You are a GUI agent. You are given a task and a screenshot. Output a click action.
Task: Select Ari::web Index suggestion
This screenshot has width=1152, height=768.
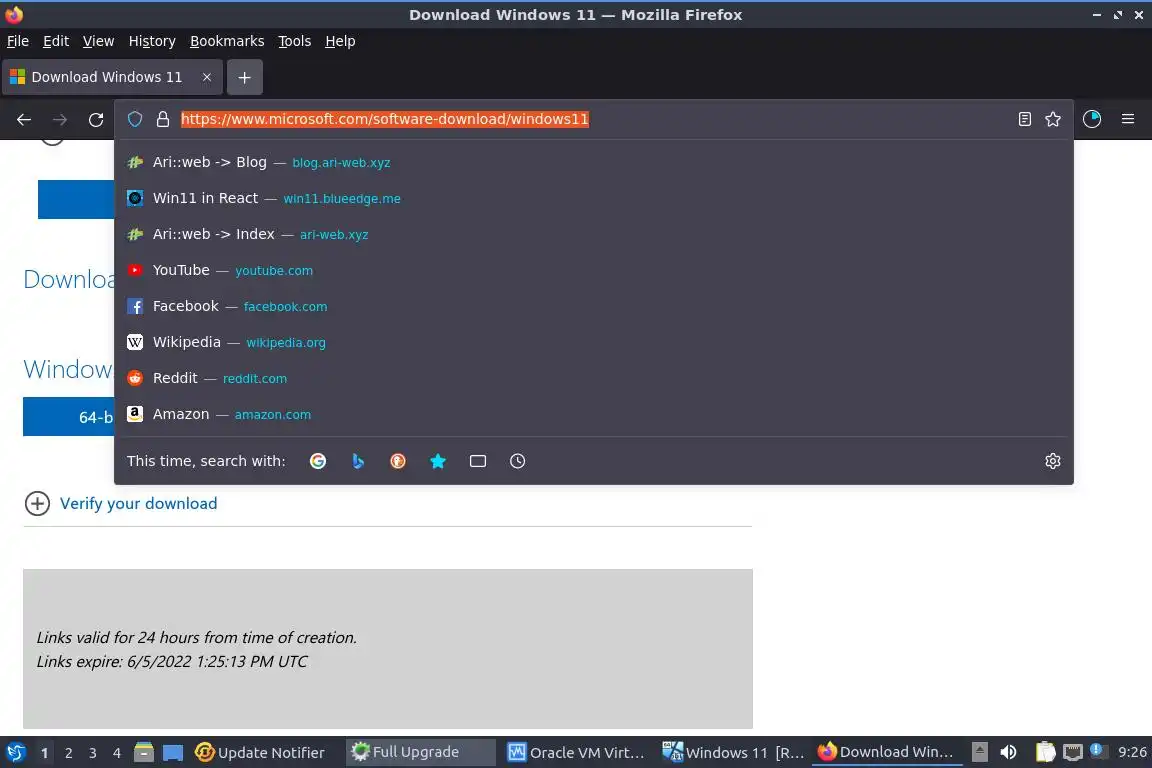(x=594, y=234)
